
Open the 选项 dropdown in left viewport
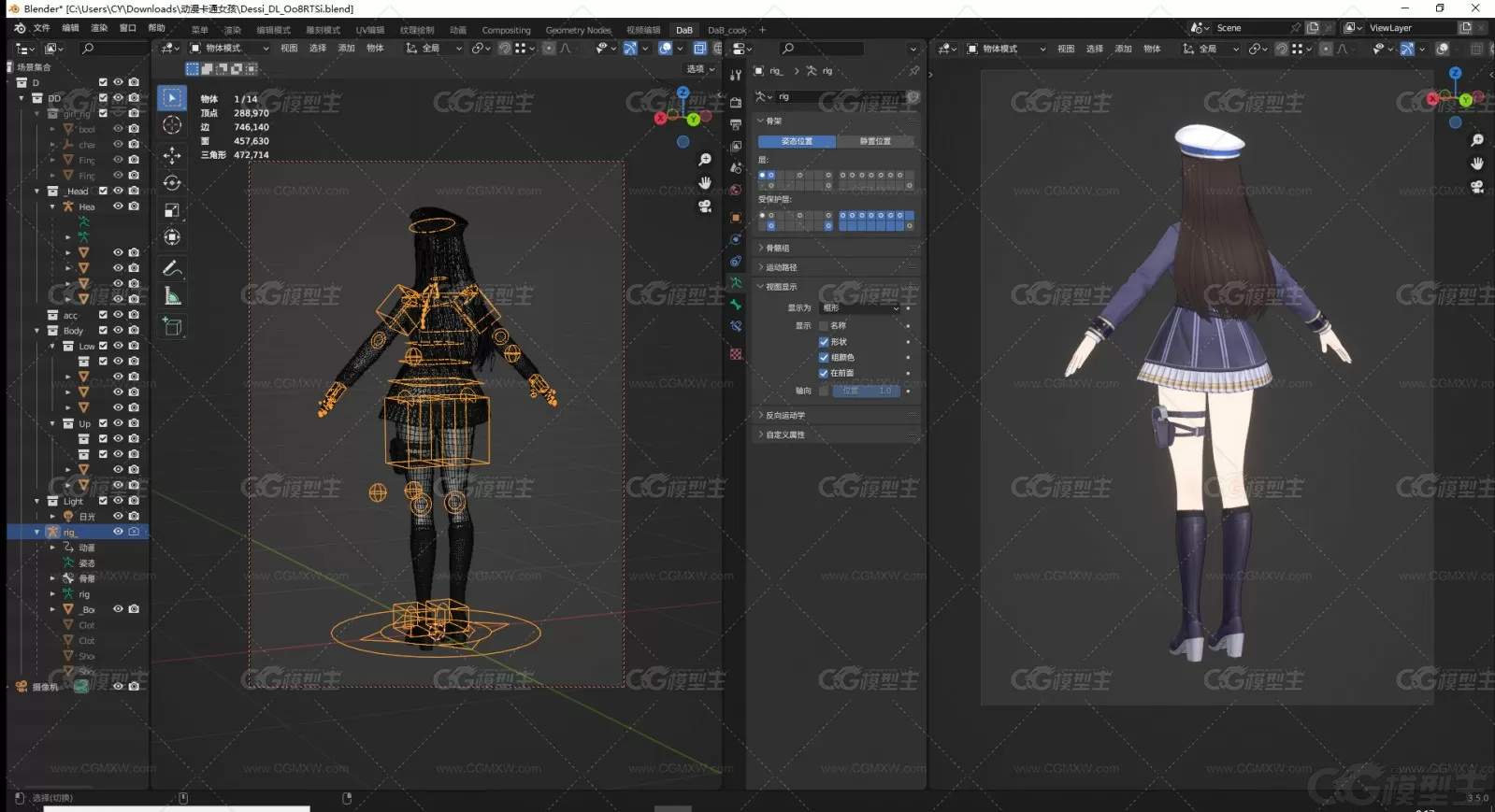700,69
